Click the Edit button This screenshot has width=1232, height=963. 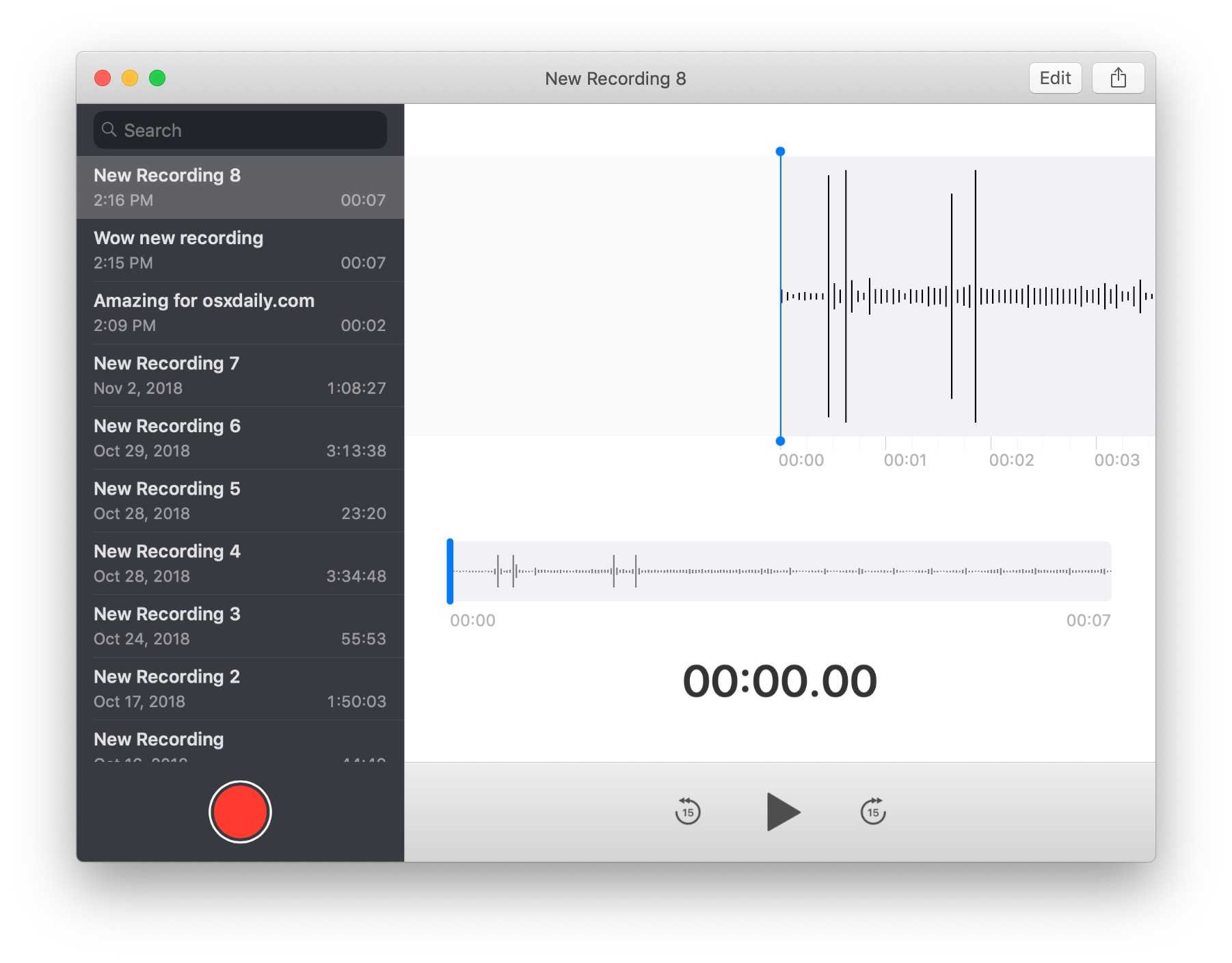1055,78
